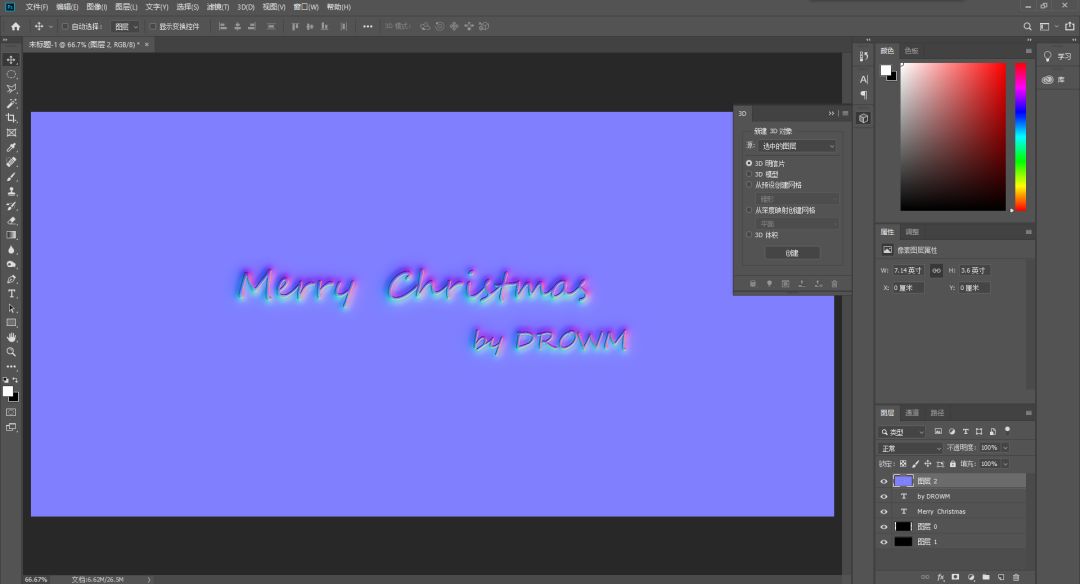Switch to the 路径 paths tab
The height and width of the screenshot is (584, 1080).
pyautogui.click(x=937, y=413)
